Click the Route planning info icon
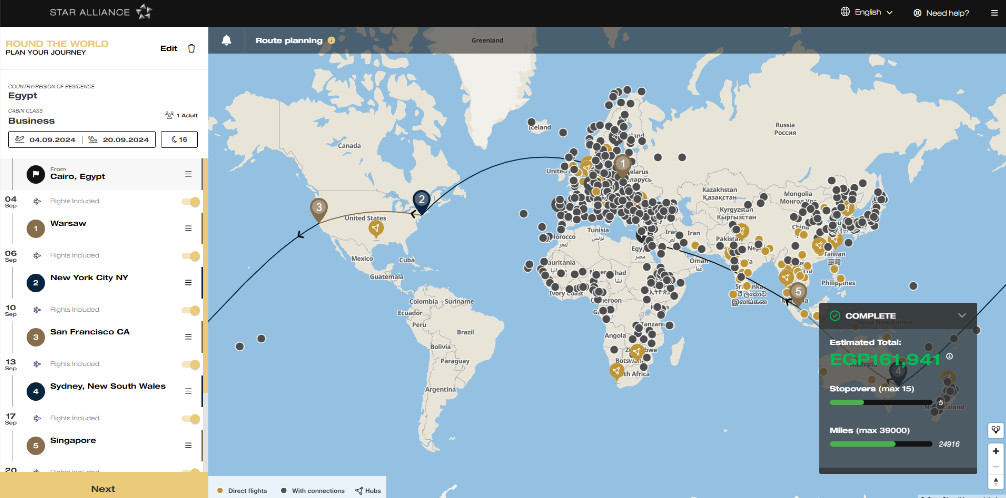Viewport: 1006px width, 498px height. click(x=331, y=40)
